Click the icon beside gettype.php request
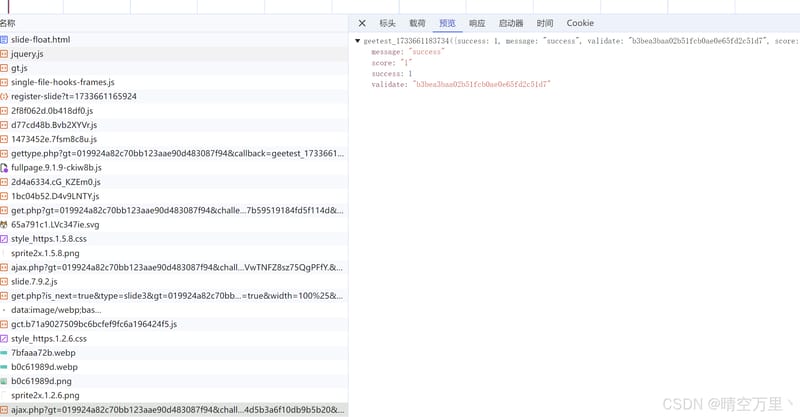800x417 pixels. click(x=4, y=153)
